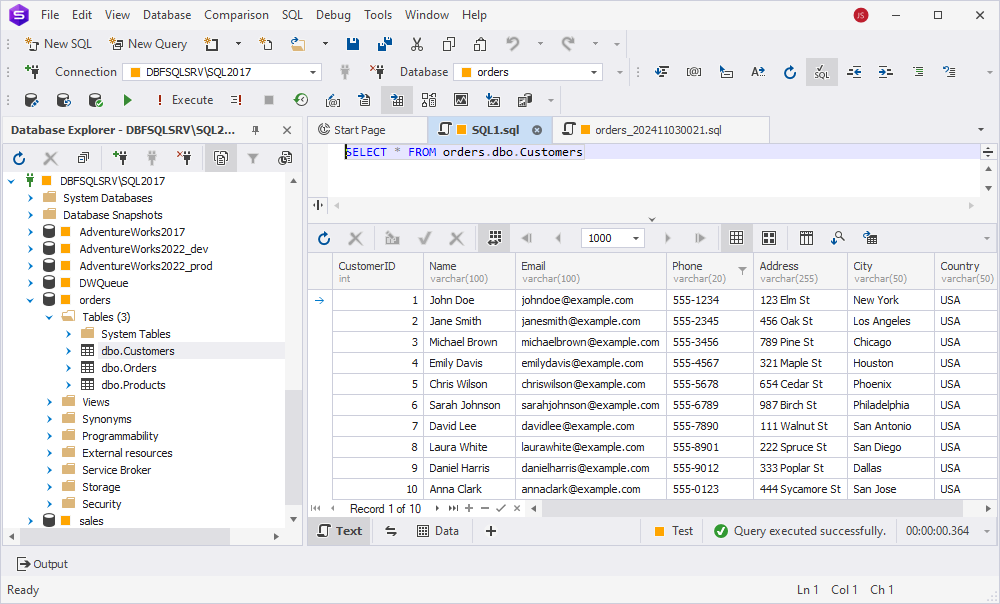Viewport: 1000px width, 604px height.
Task: Collapse the DBFSQLSRV\SQL2017 server node
Action: pyautogui.click(x=11, y=181)
